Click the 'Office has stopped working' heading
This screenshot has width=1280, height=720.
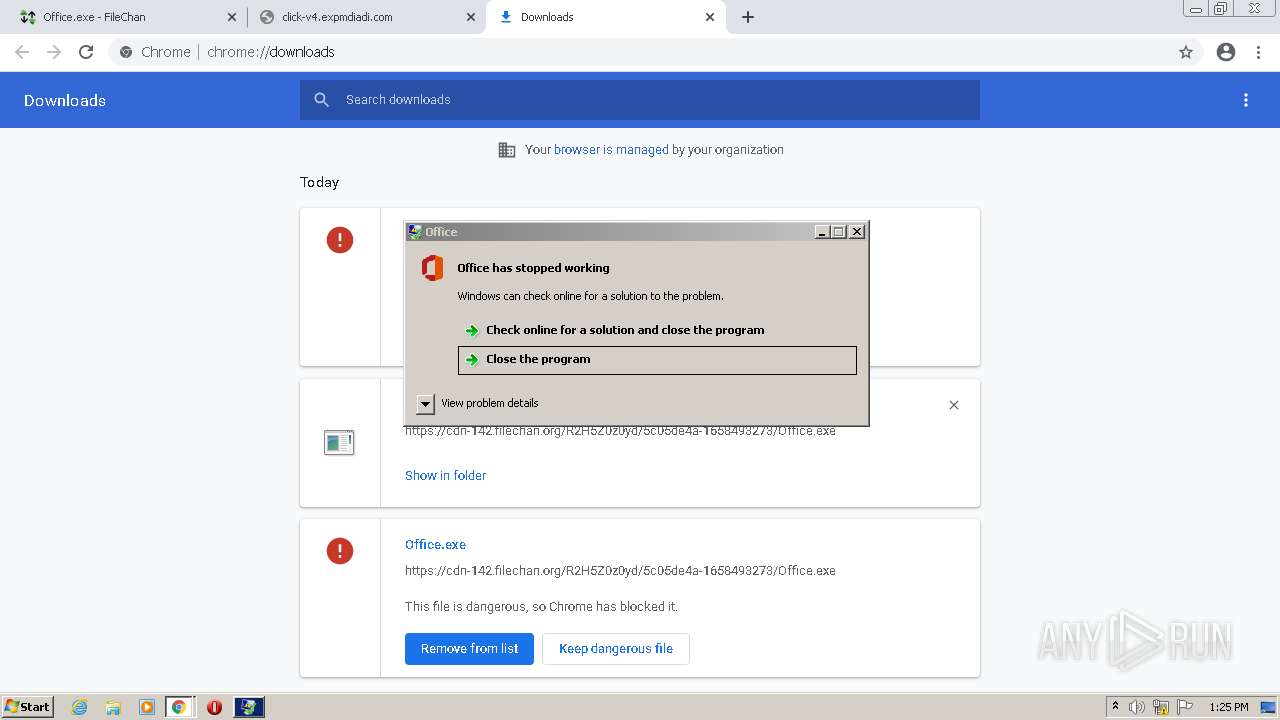coord(533,268)
